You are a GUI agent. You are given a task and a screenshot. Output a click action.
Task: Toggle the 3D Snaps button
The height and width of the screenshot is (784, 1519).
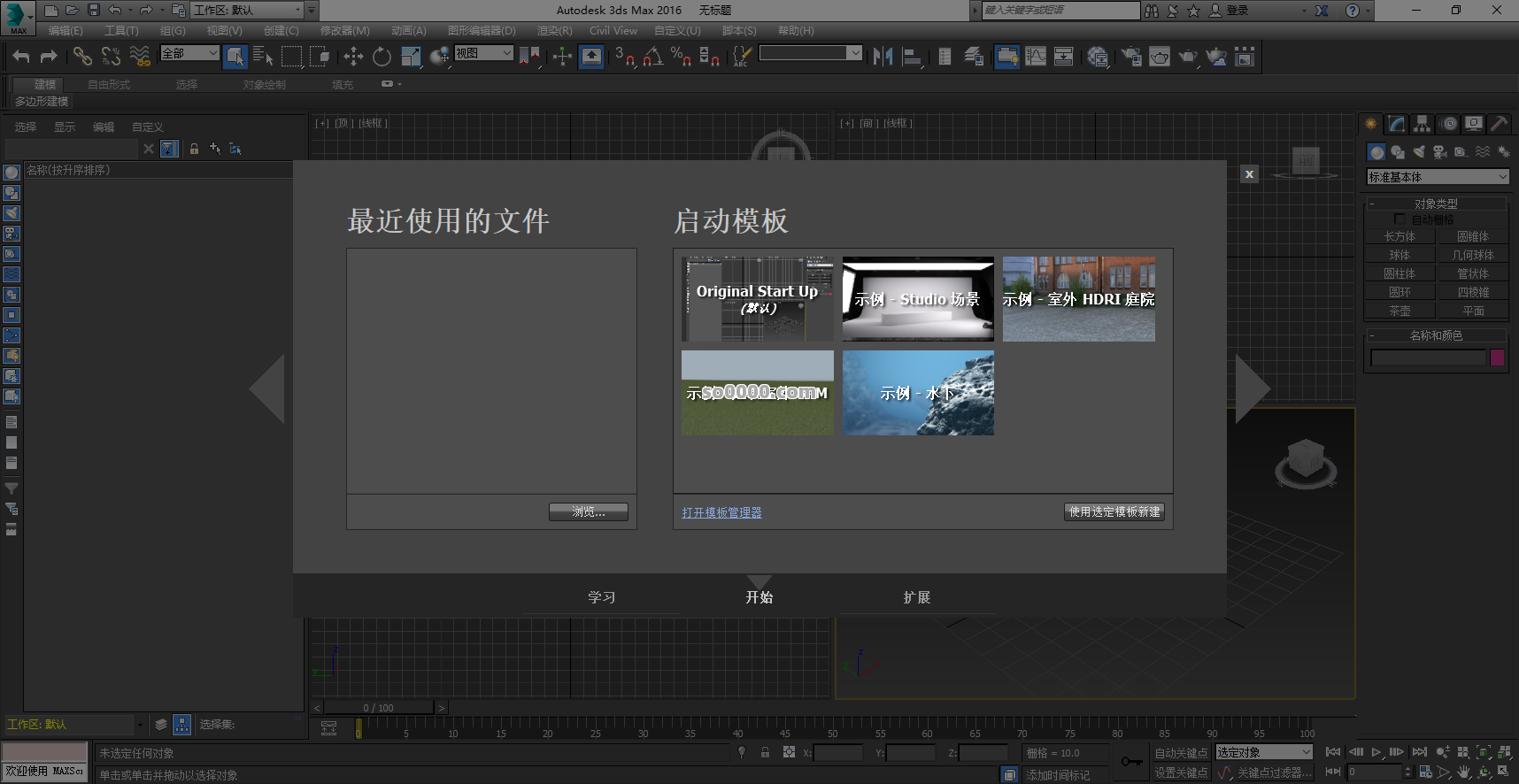click(624, 57)
